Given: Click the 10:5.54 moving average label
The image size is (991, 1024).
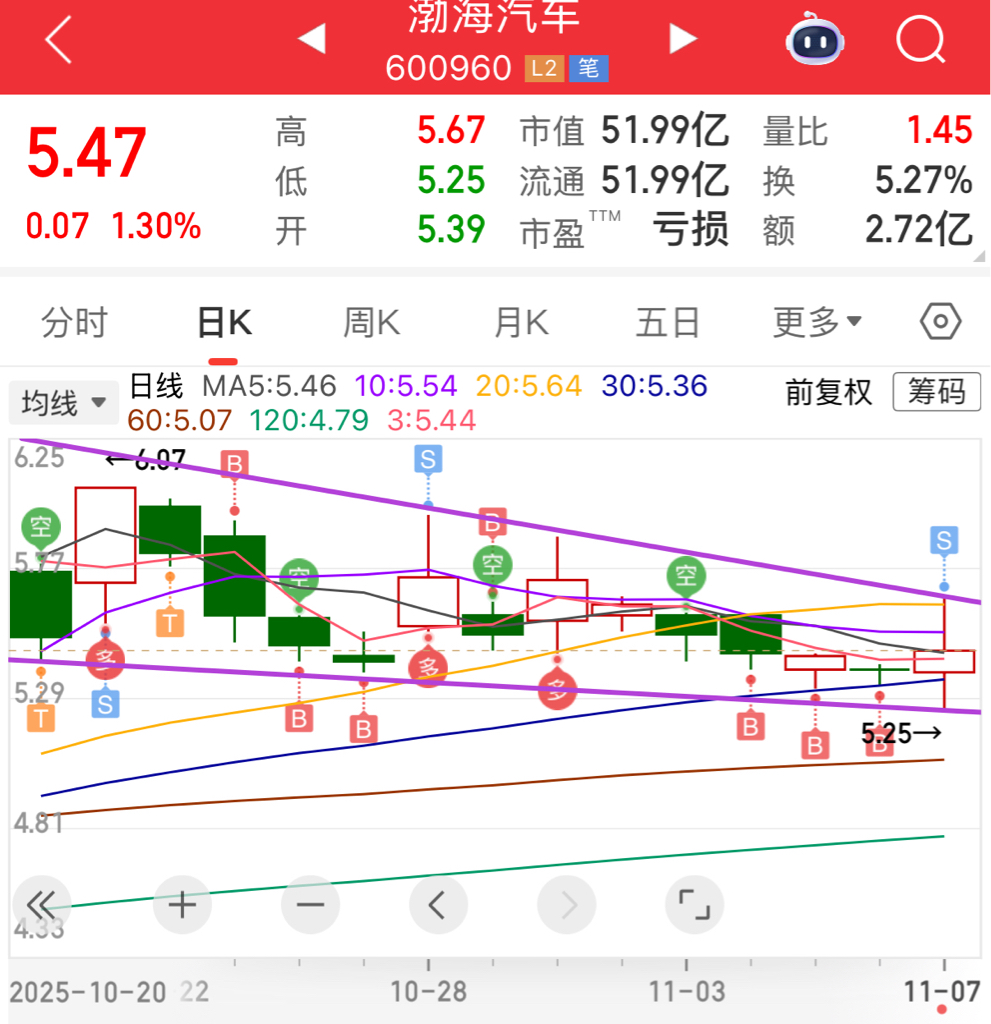Looking at the screenshot, I should 406,386.
